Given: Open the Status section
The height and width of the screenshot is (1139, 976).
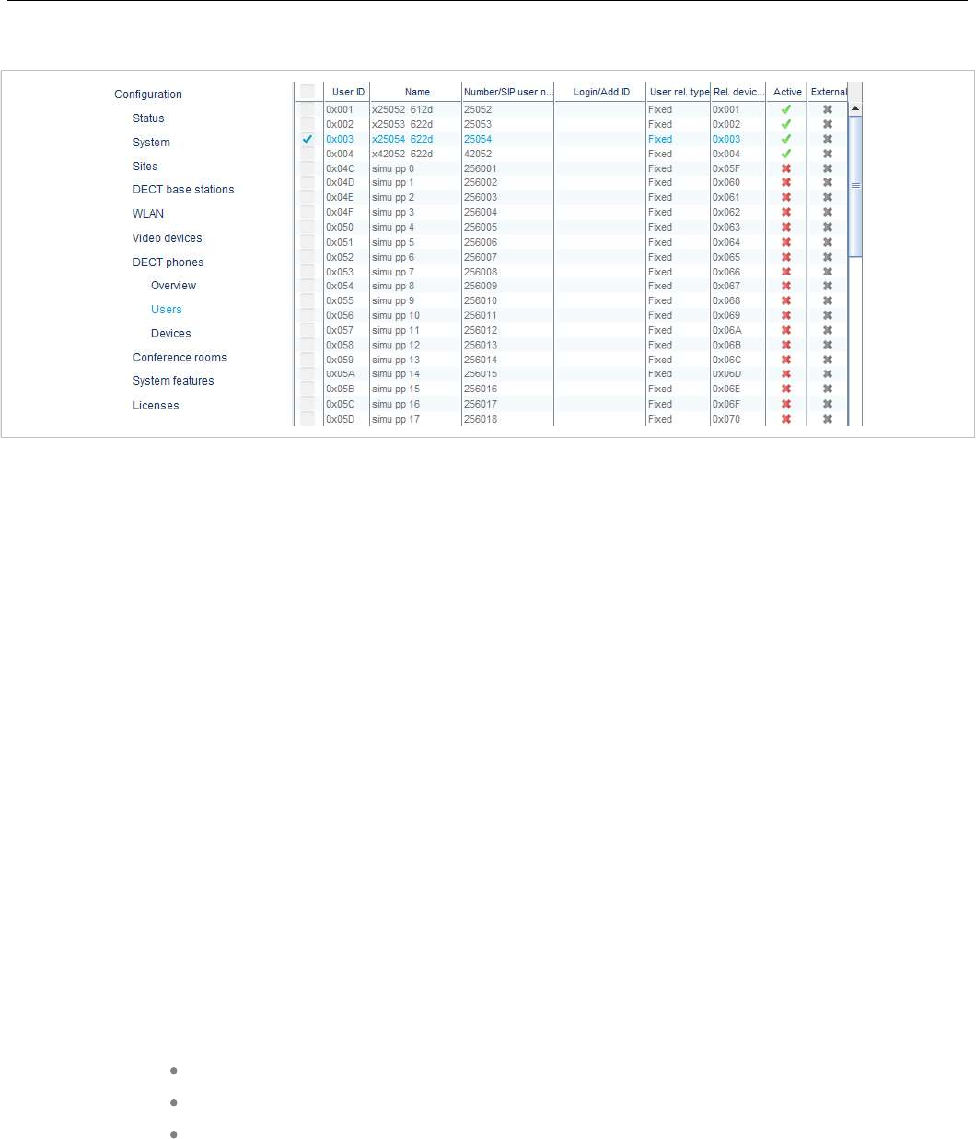Looking at the screenshot, I should coord(148,118).
